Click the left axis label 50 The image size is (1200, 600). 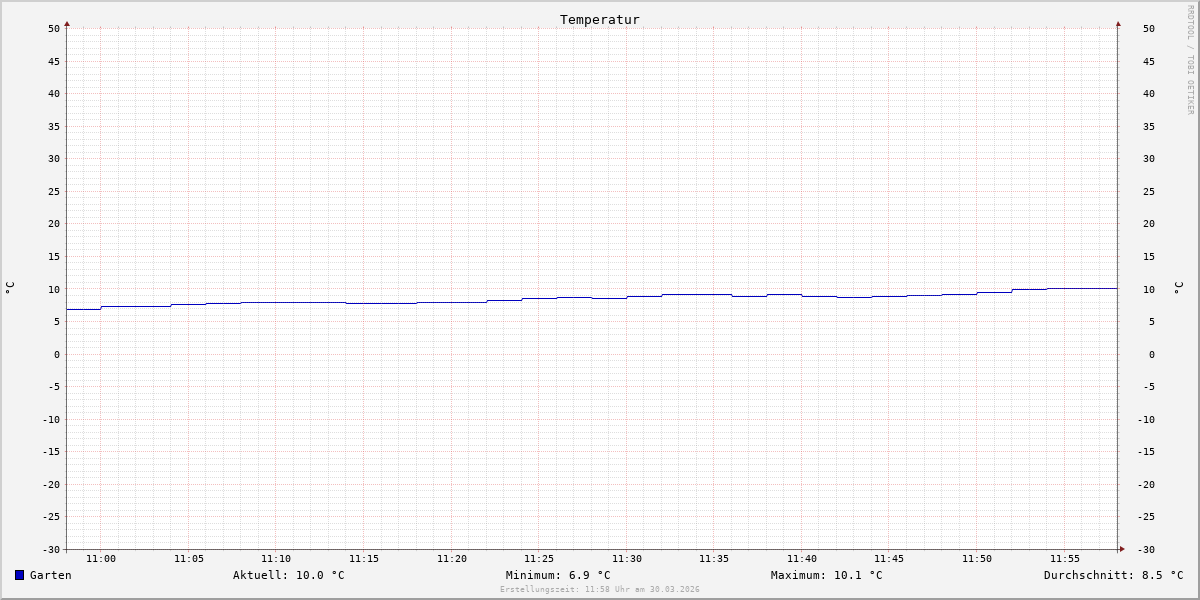click(x=54, y=29)
